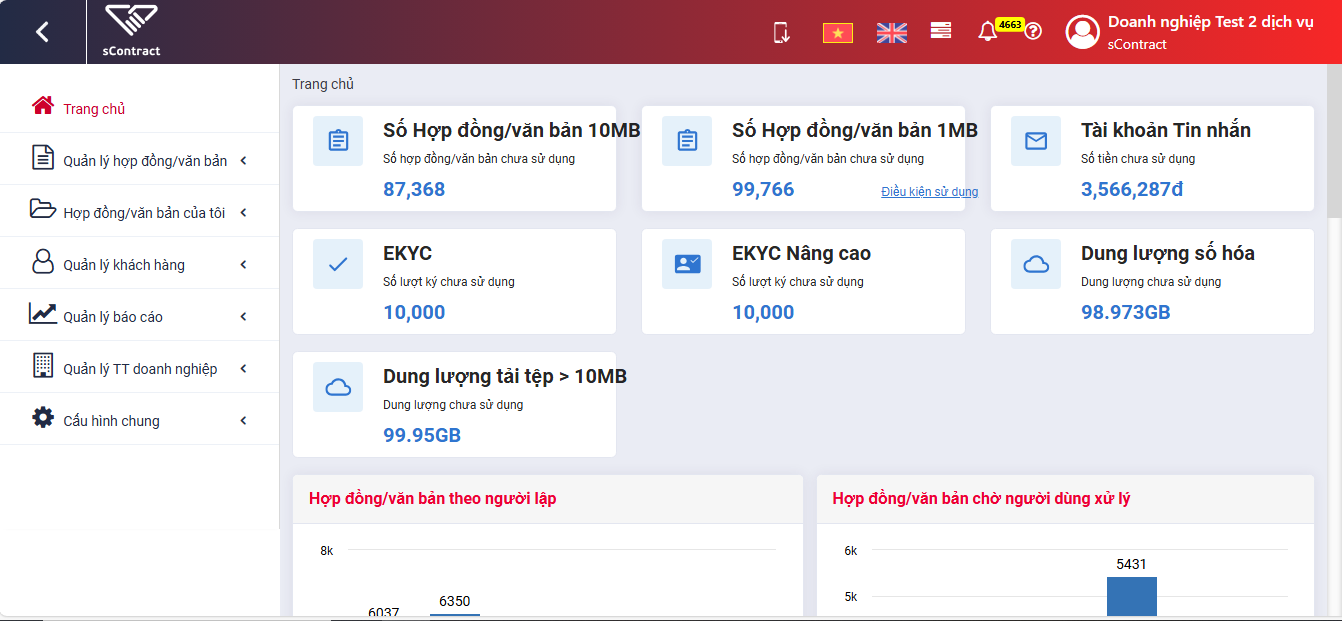Viewport: 1342px width, 621px height.
Task: Open the Điều kiện sử dụng link
Action: point(929,192)
